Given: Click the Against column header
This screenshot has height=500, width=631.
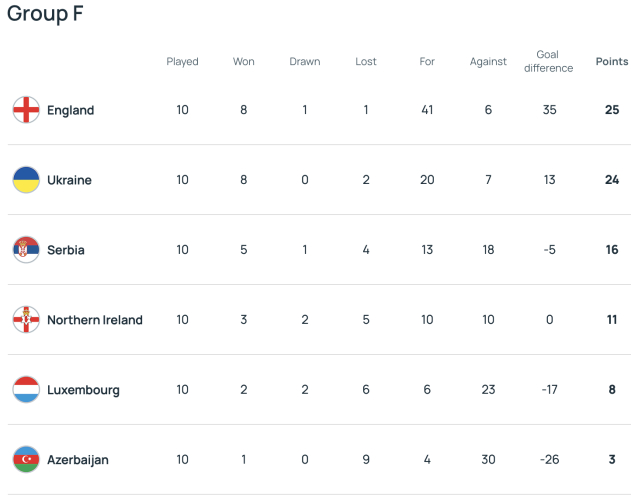Looking at the screenshot, I should (488, 62).
